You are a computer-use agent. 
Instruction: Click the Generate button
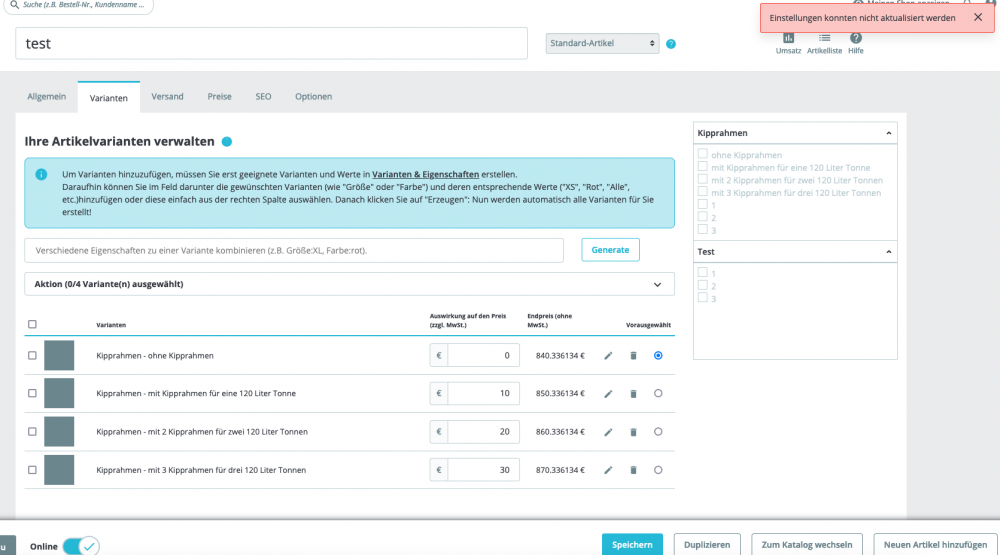(610, 250)
